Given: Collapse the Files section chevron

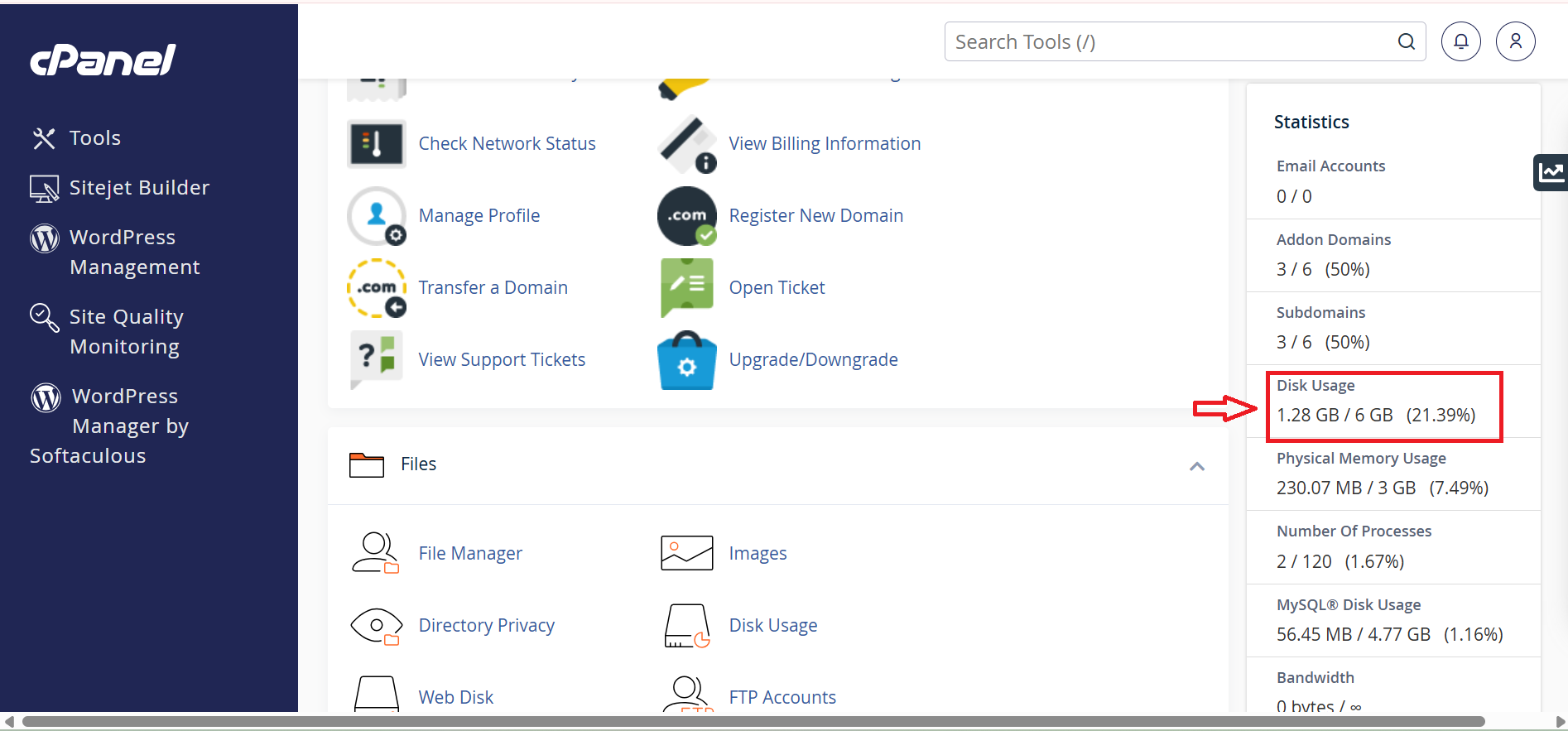Looking at the screenshot, I should [1196, 466].
